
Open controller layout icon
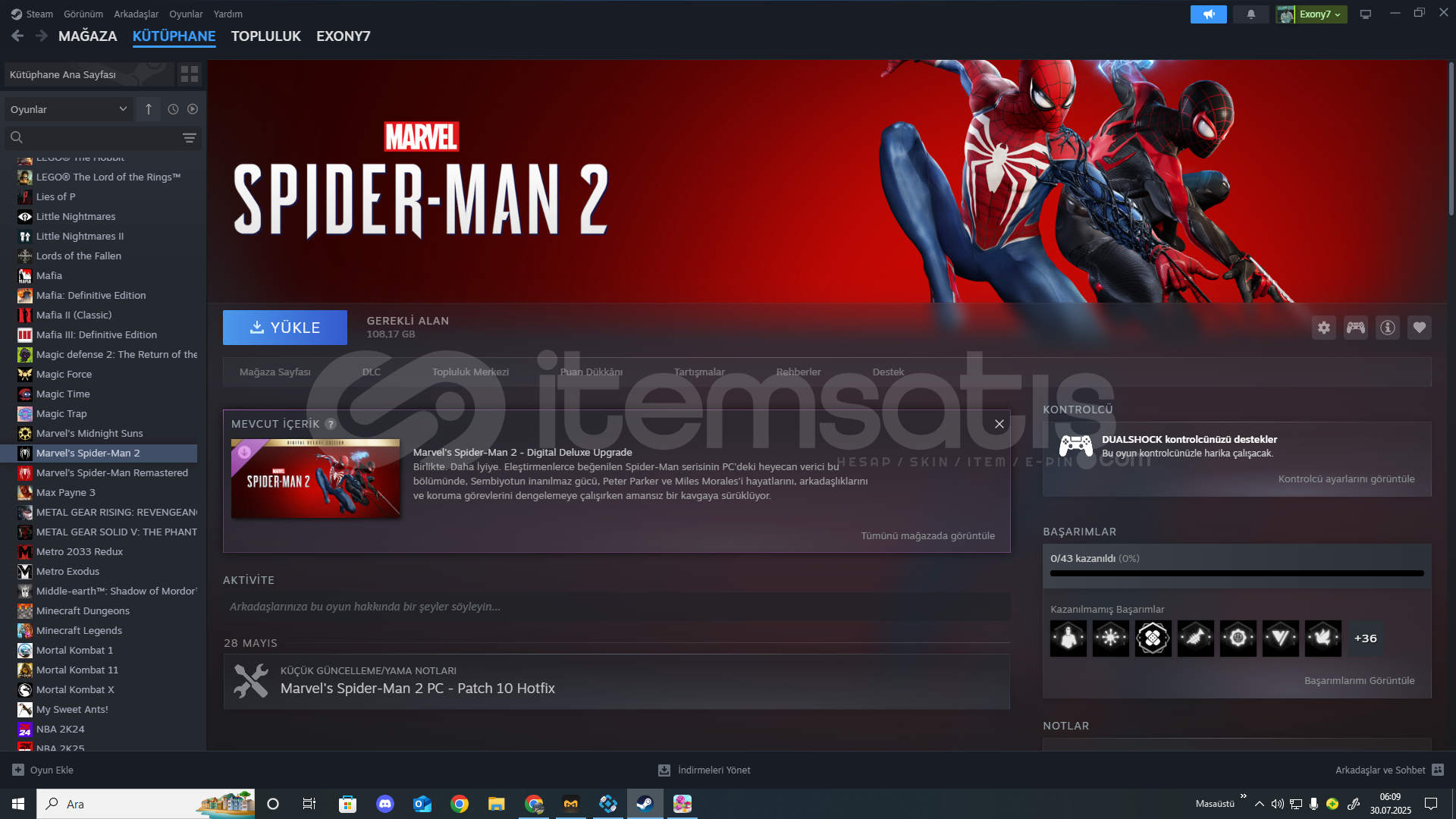click(x=1356, y=328)
